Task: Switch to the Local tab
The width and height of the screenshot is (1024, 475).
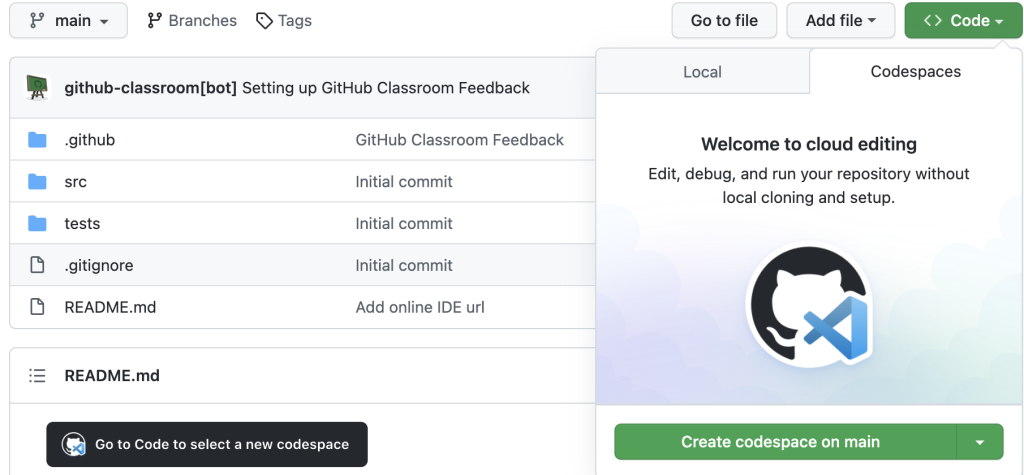Action: coord(702,72)
